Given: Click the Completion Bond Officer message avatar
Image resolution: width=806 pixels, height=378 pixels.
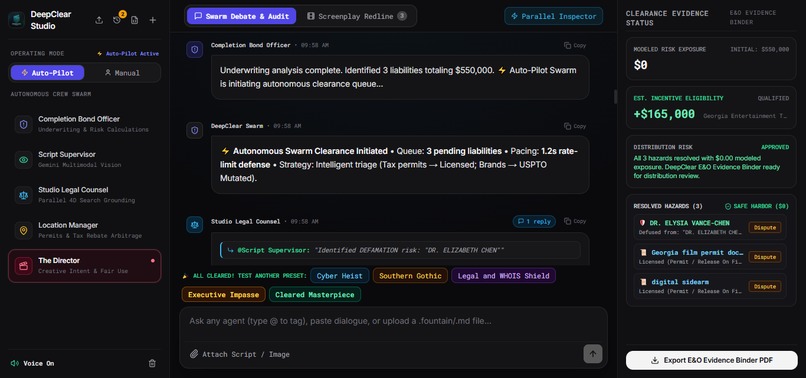Looking at the screenshot, I should (x=194, y=49).
